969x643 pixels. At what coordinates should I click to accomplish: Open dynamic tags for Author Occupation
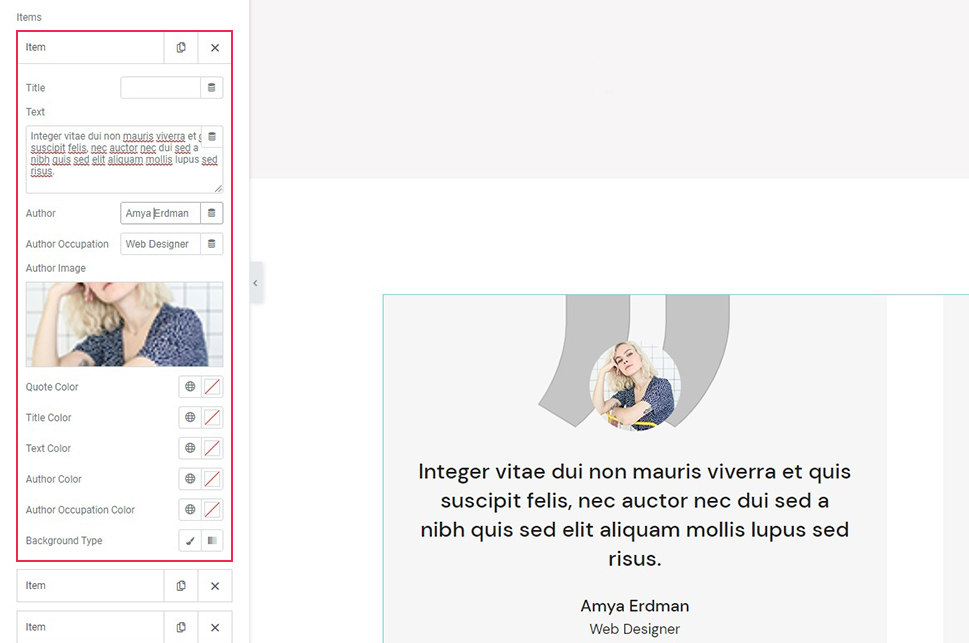coord(211,244)
